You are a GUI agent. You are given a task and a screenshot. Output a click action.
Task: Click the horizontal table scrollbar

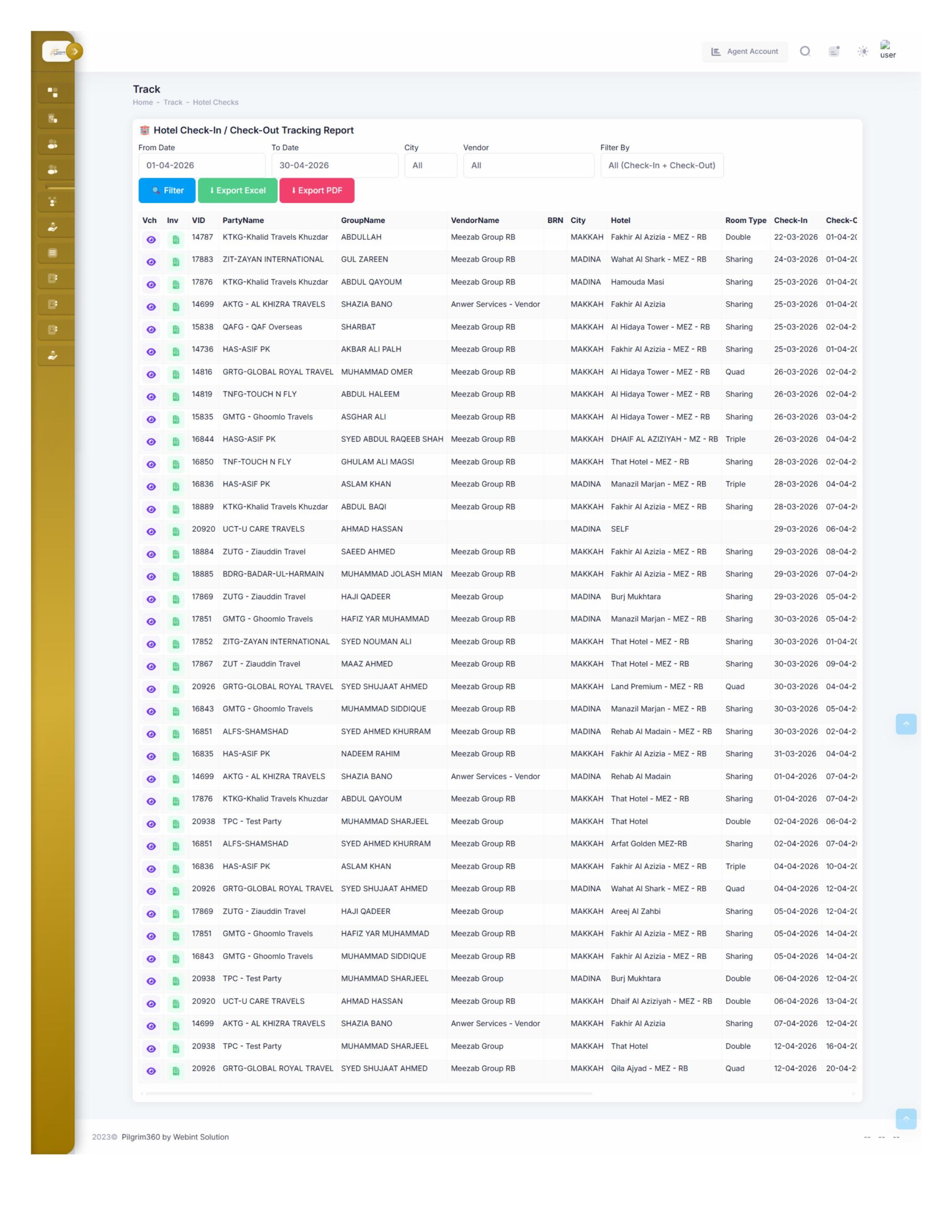coord(369,1093)
